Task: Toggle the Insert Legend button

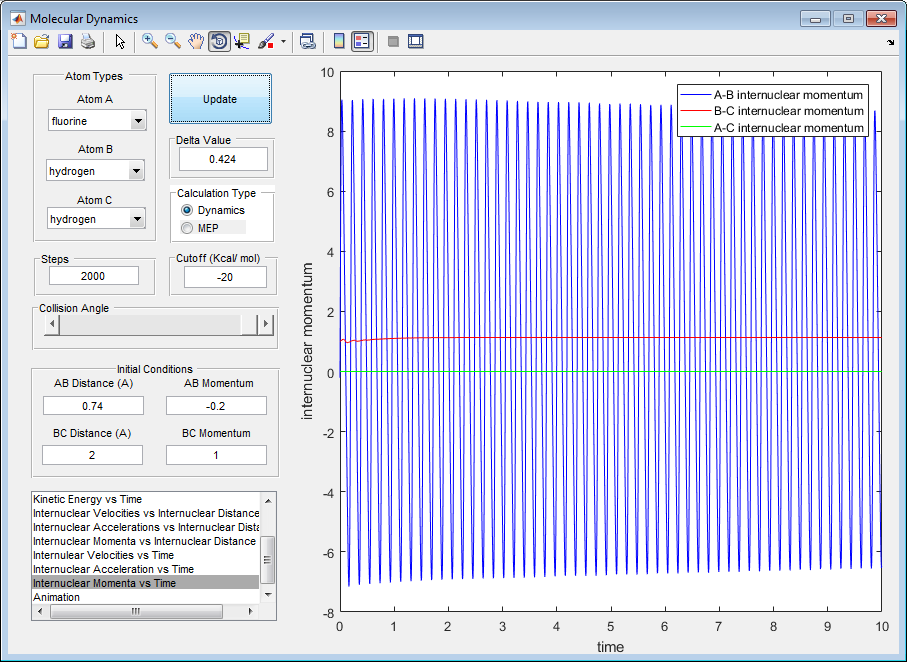Action: pos(362,41)
